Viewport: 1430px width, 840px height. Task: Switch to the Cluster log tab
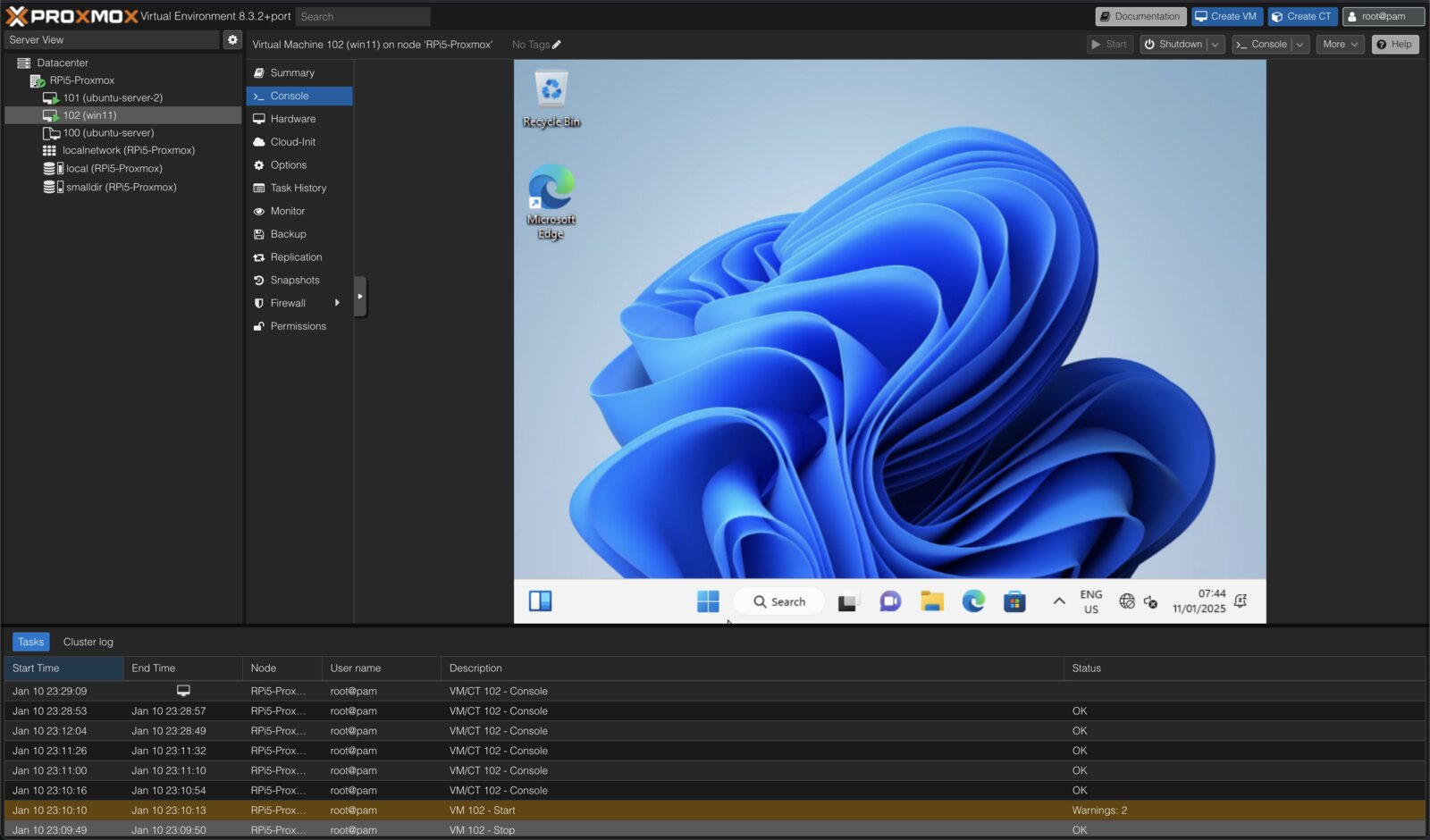[x=88, y=642]
